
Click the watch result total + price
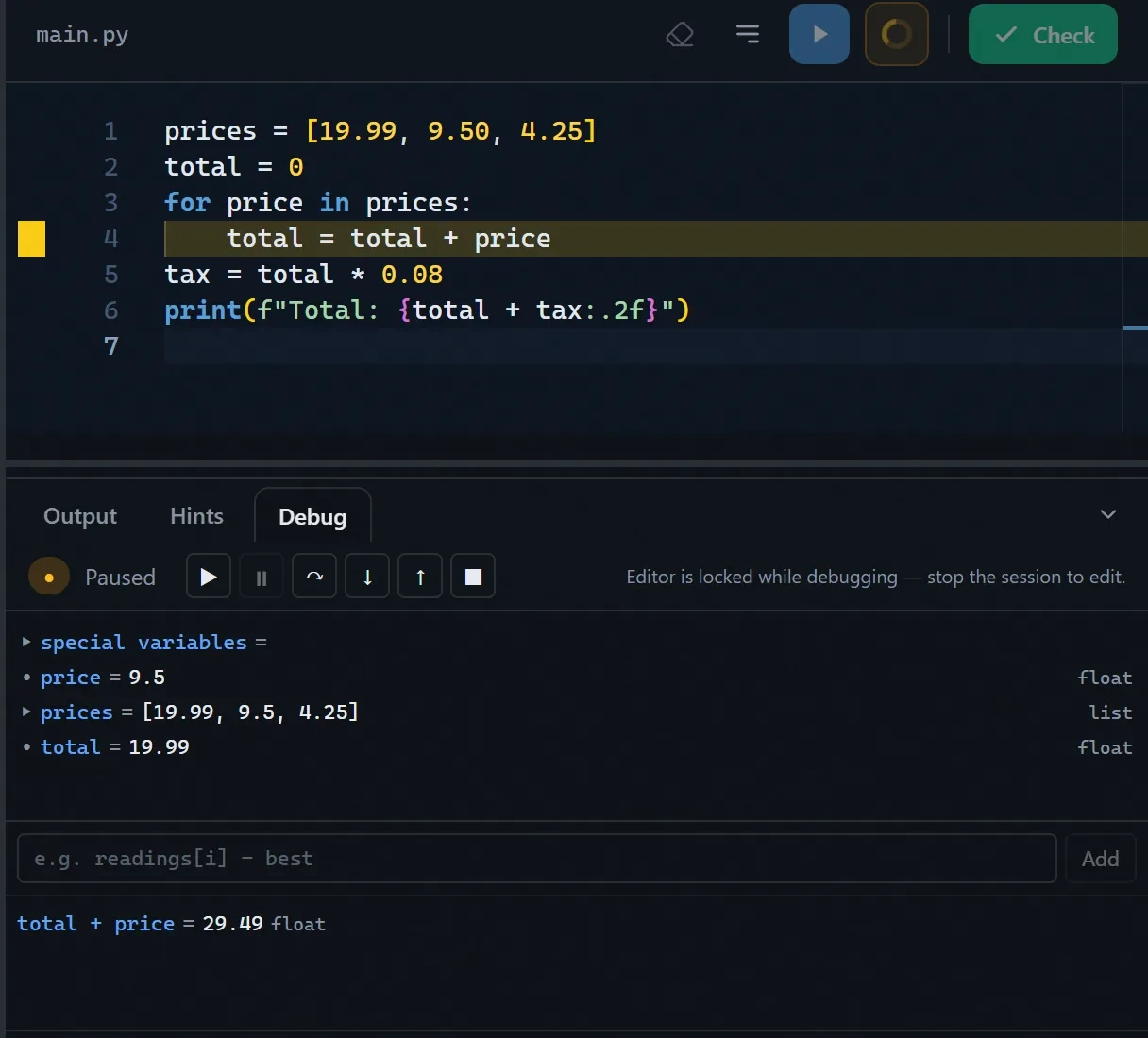coord(171,924)
